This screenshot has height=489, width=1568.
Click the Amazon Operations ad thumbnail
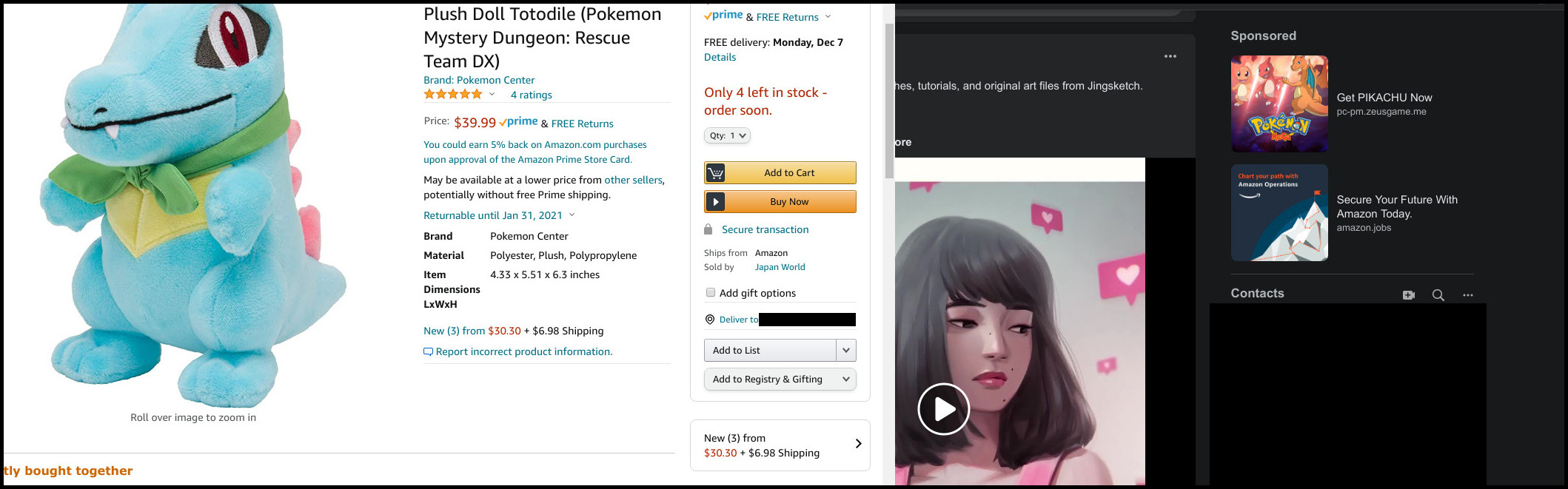pyautogui.click(x=1279, y=212)
